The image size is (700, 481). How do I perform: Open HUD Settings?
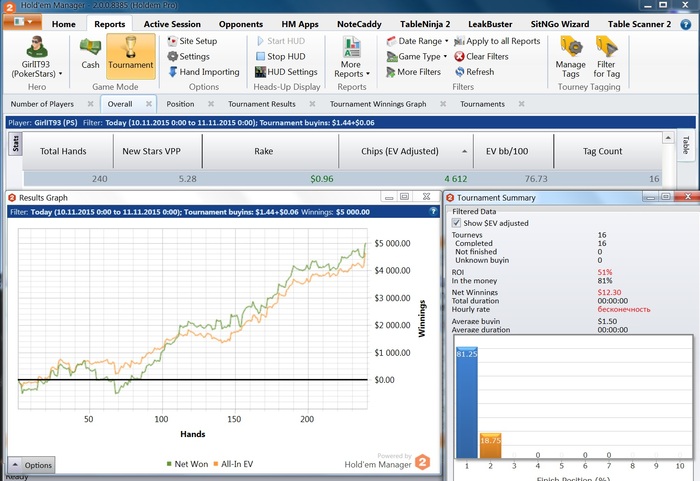[x=286, y=72]
